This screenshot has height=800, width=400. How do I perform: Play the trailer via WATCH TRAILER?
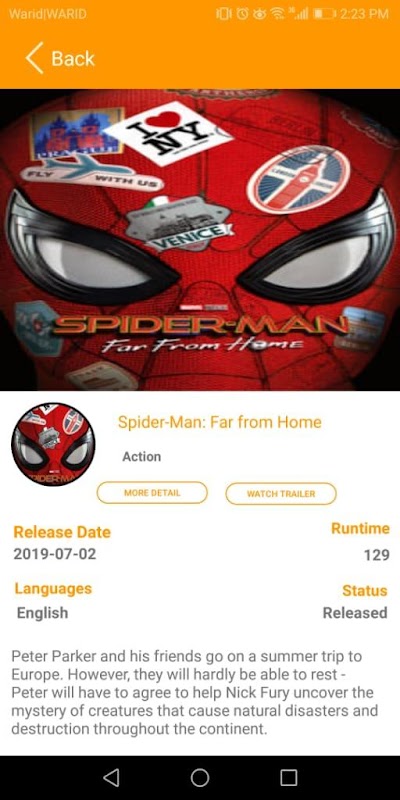[281, 493]
